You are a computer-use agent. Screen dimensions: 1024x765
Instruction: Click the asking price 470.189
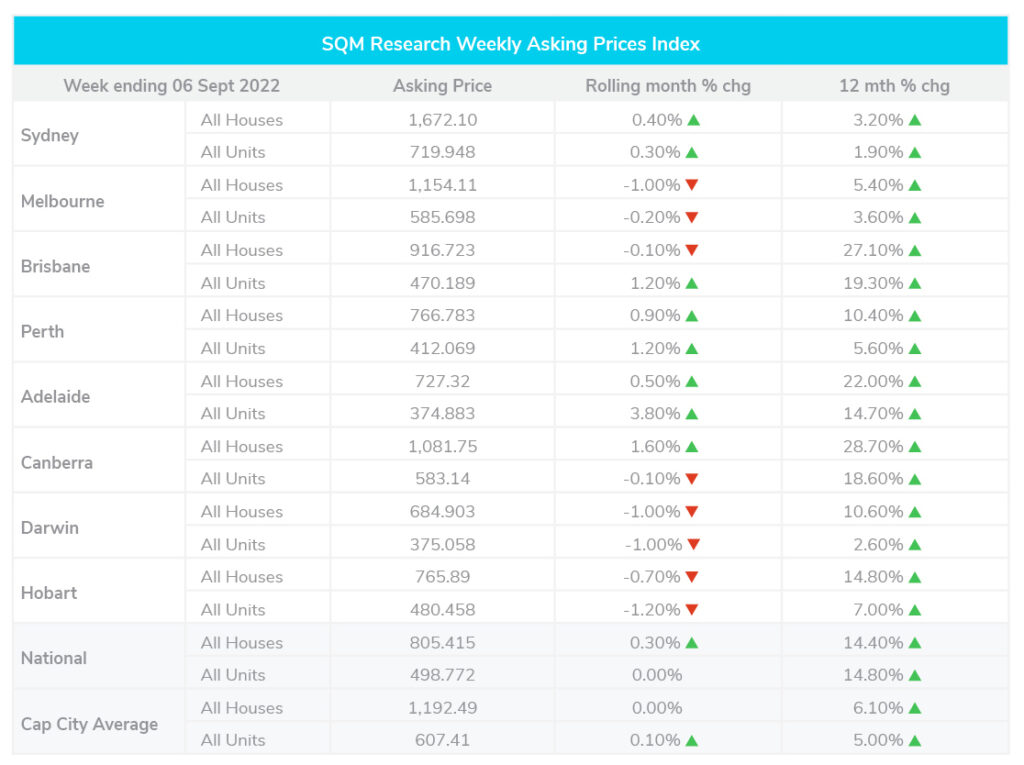443,283
